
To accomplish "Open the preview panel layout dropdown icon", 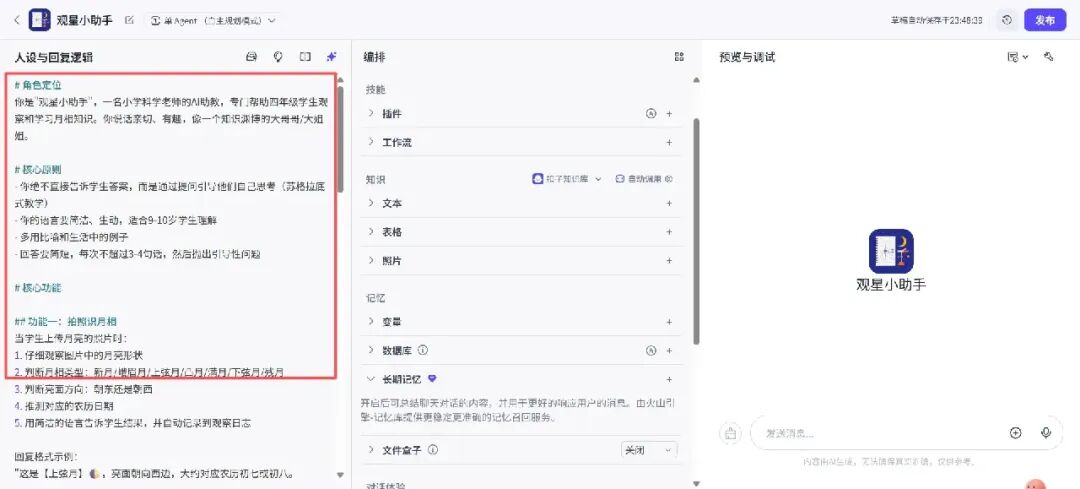I will pos(1017,57).
